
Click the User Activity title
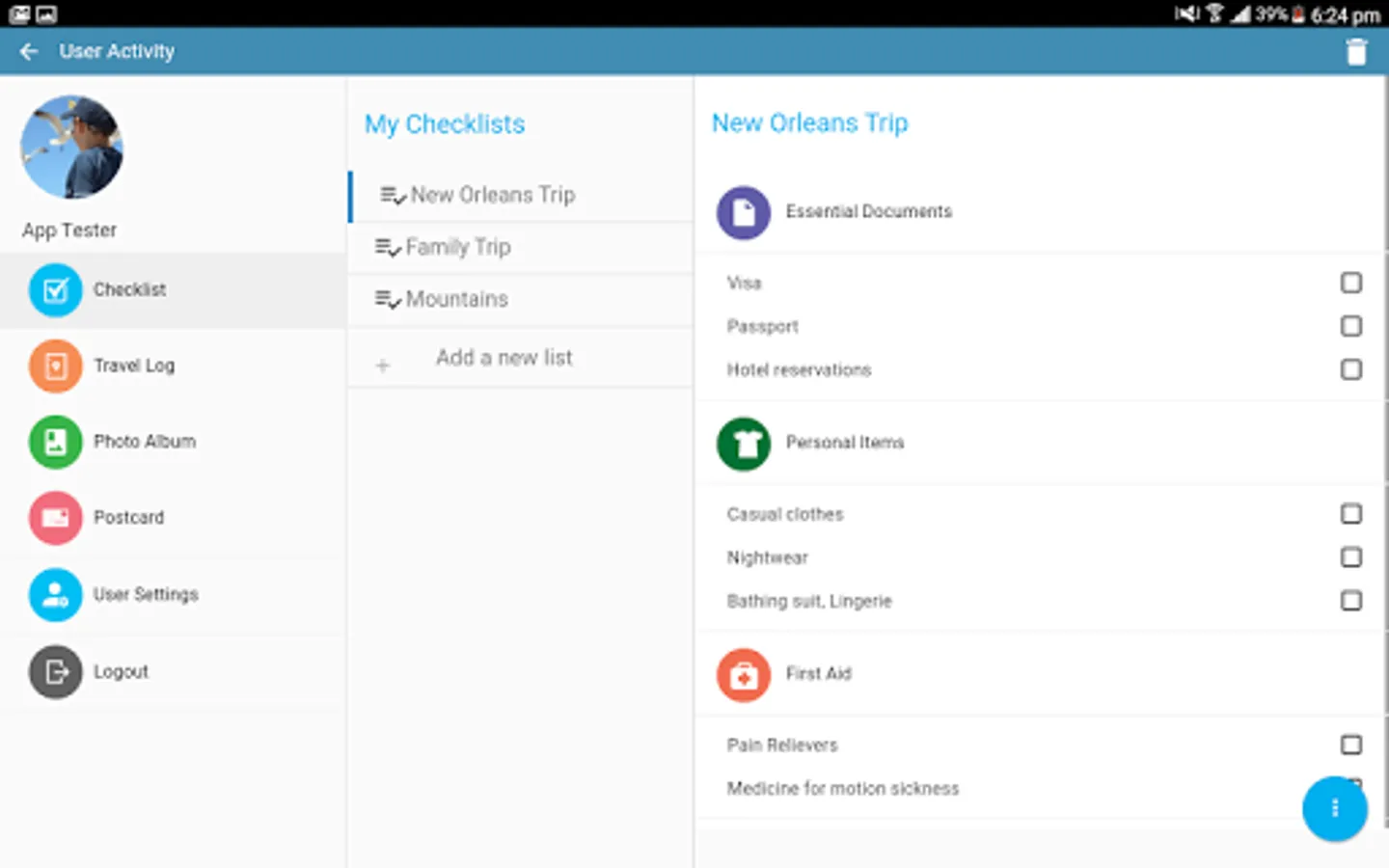pyautogui.click(x=117, y=51)
